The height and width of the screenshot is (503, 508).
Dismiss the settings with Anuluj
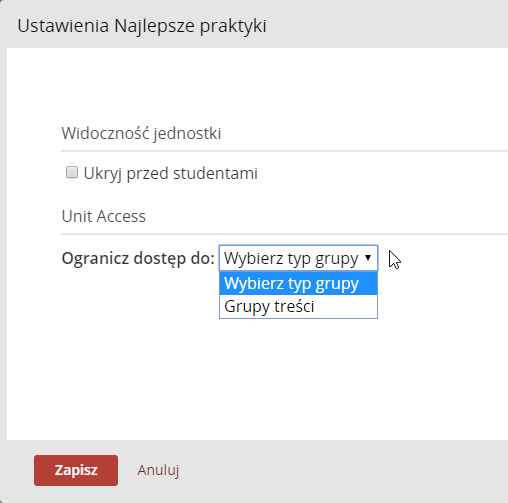[x=158, y=470]
